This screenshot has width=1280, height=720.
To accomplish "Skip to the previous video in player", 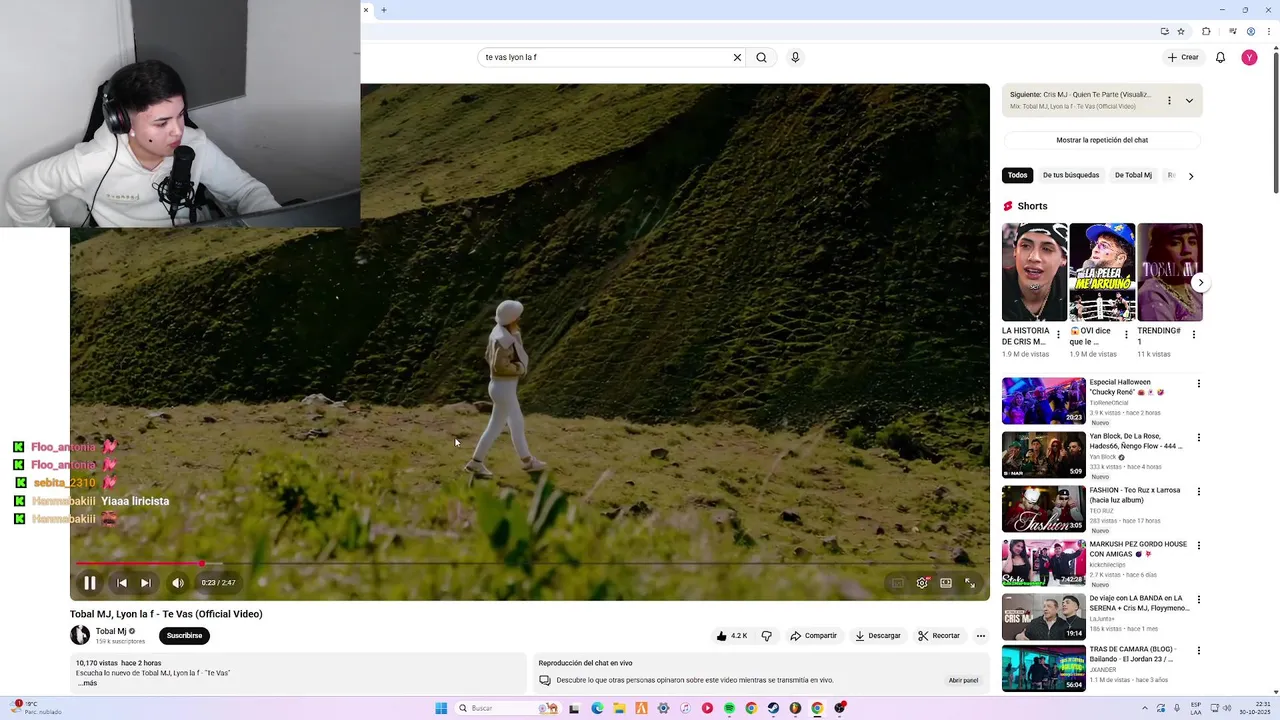I will pos(121,583).
